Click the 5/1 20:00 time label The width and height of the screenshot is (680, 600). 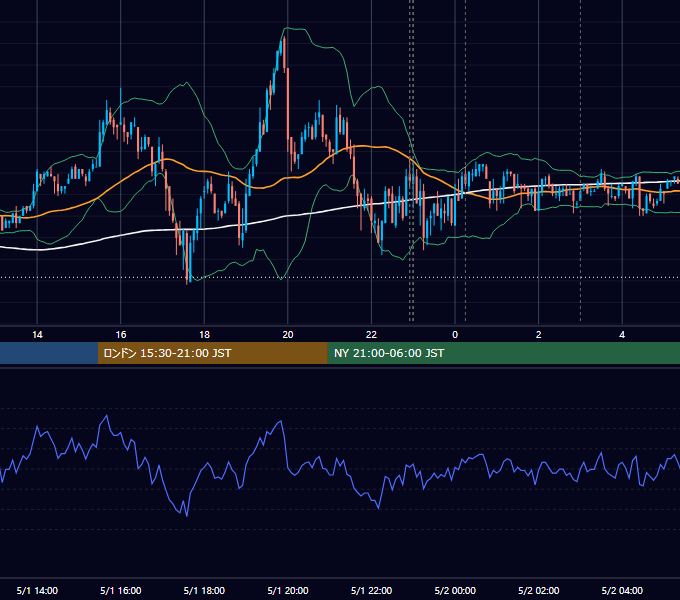(x=288, y=590)
